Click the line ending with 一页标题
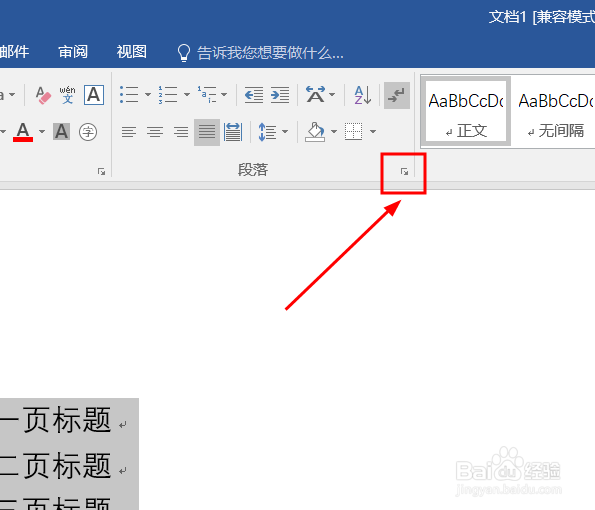 coord(64,420)
